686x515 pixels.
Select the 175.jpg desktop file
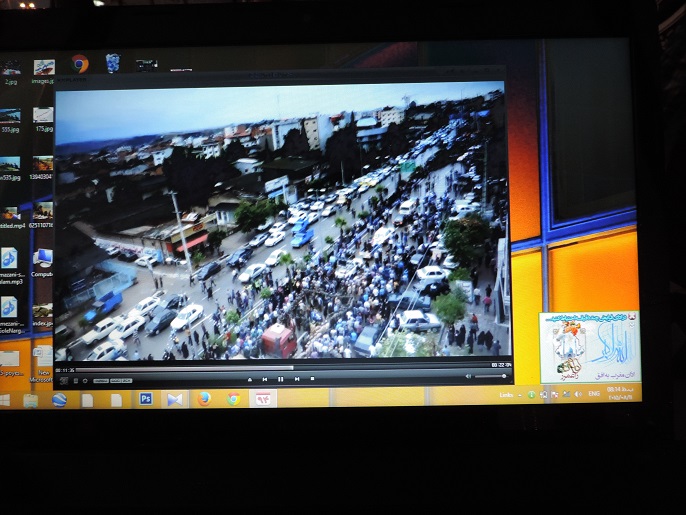pyautogui.click(x=43, y=119)
